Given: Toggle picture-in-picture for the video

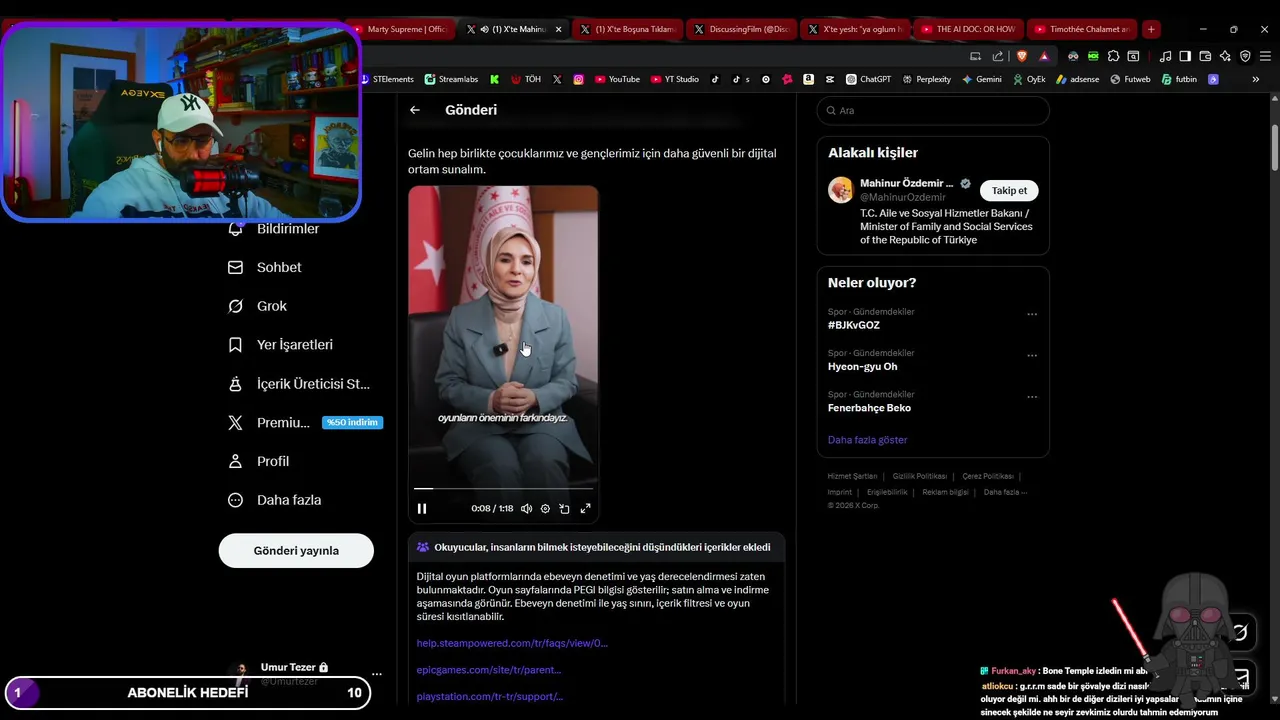Looking at the screenshot, I should pos(564,508).
